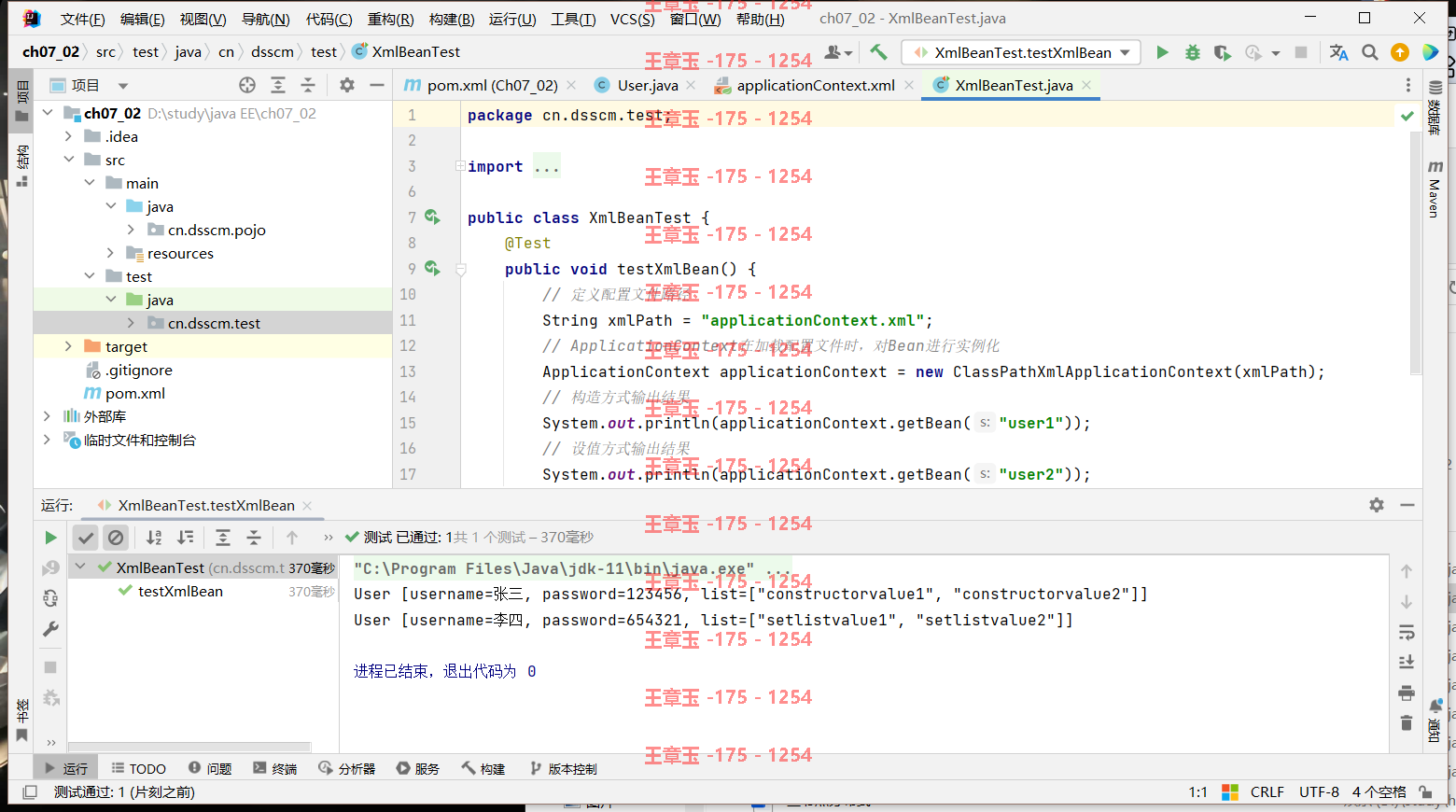This screenshot has width=1456, height=812.
Task: Run XmlBeanTest.testXmlBean with green play button
Action: [x=1162, y=52]
